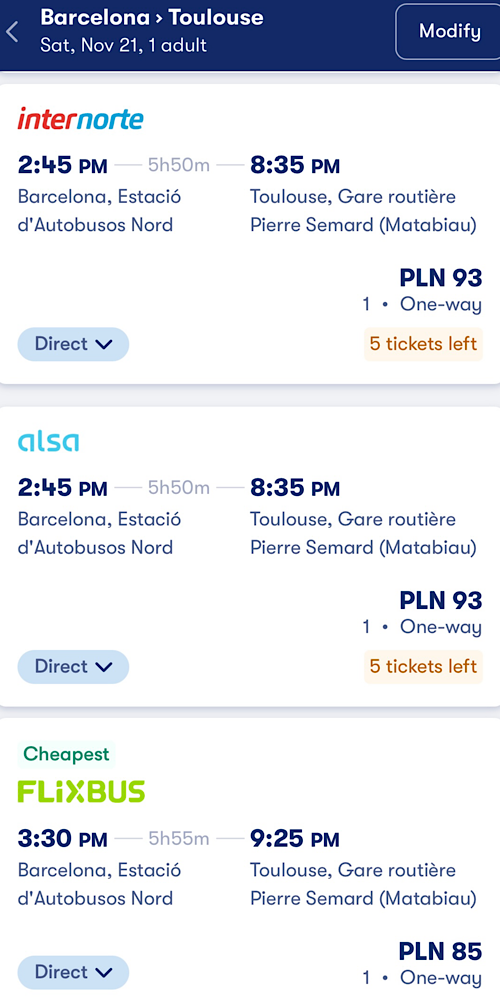500x1000 pixels.
Task: Tap the 8:35 PM arrival on alsa trip
Action: tap(295, 489)
